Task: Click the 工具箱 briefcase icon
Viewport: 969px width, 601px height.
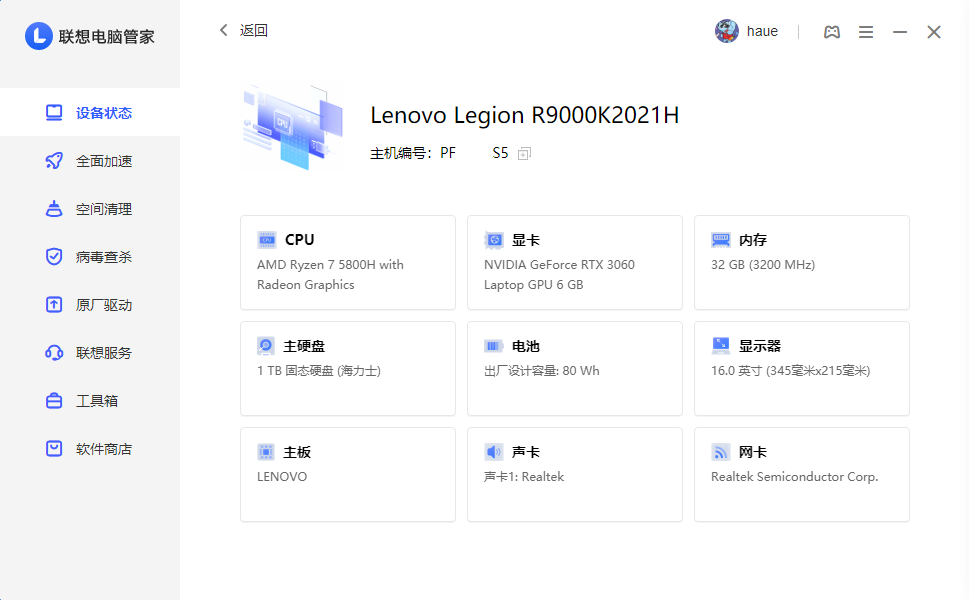Action: pos(54,401)
